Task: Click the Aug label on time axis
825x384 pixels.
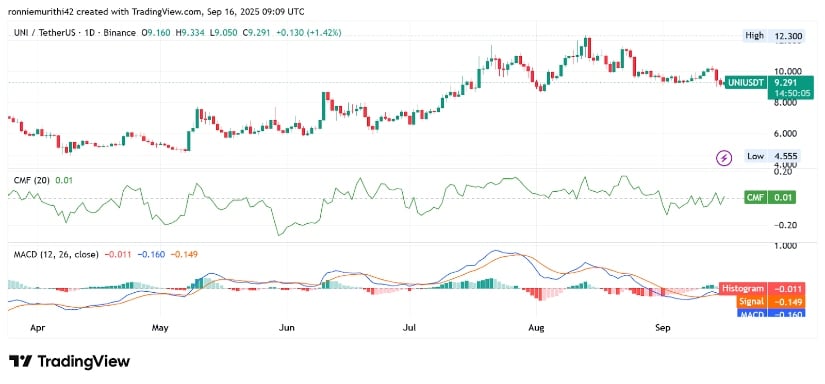Action: click(536, 328)
